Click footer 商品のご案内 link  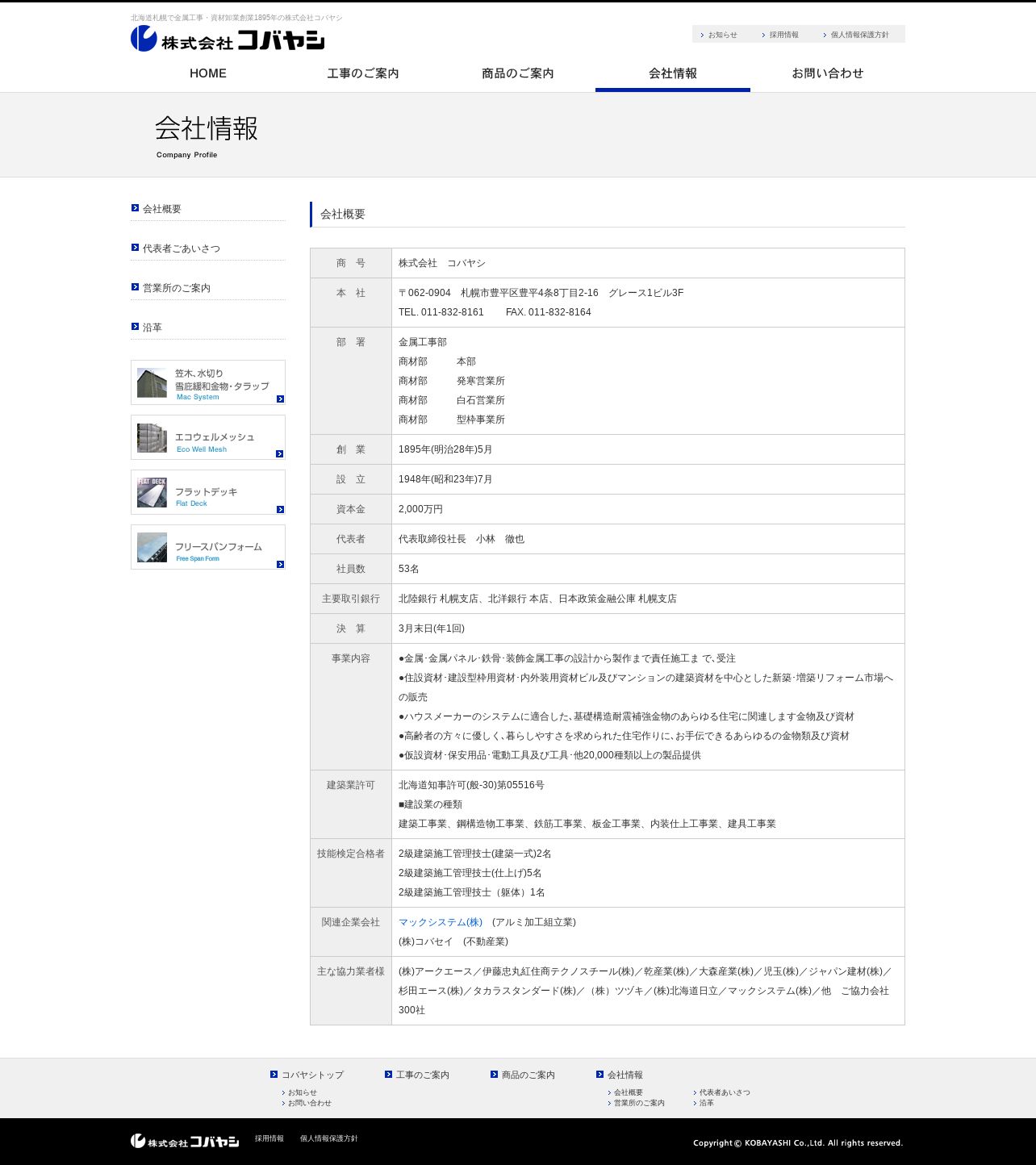528,1075
